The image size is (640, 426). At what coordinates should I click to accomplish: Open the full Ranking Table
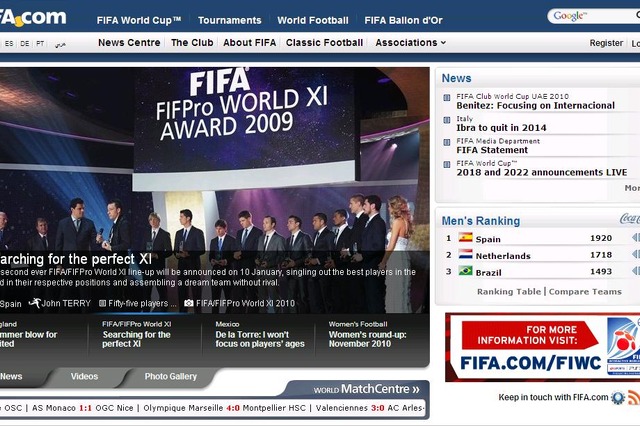click(509, 291)
